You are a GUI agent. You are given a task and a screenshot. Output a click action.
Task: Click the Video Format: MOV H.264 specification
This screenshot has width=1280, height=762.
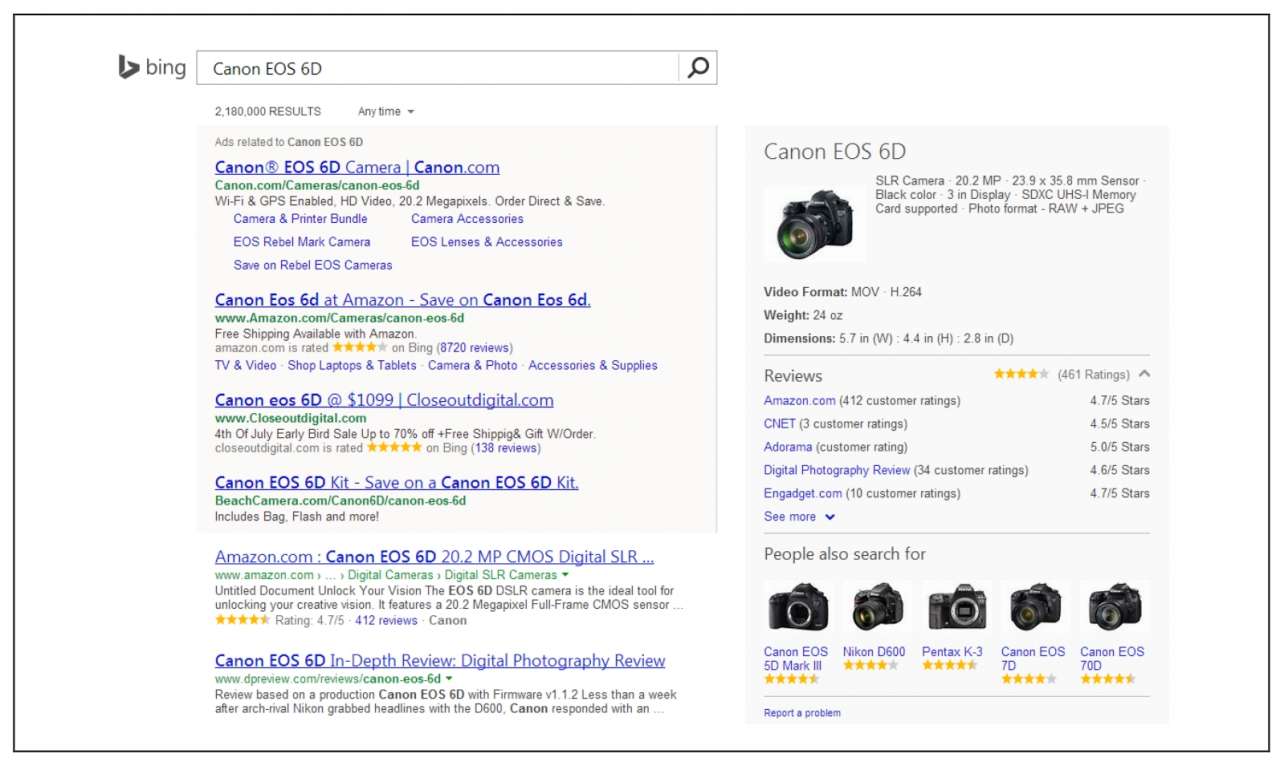pos(843,293)
